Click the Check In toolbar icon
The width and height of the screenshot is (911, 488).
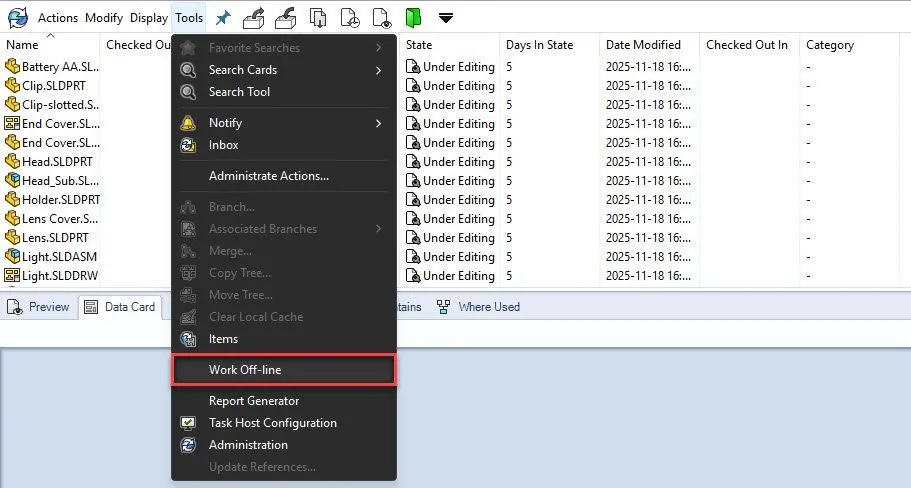[285, 18]
